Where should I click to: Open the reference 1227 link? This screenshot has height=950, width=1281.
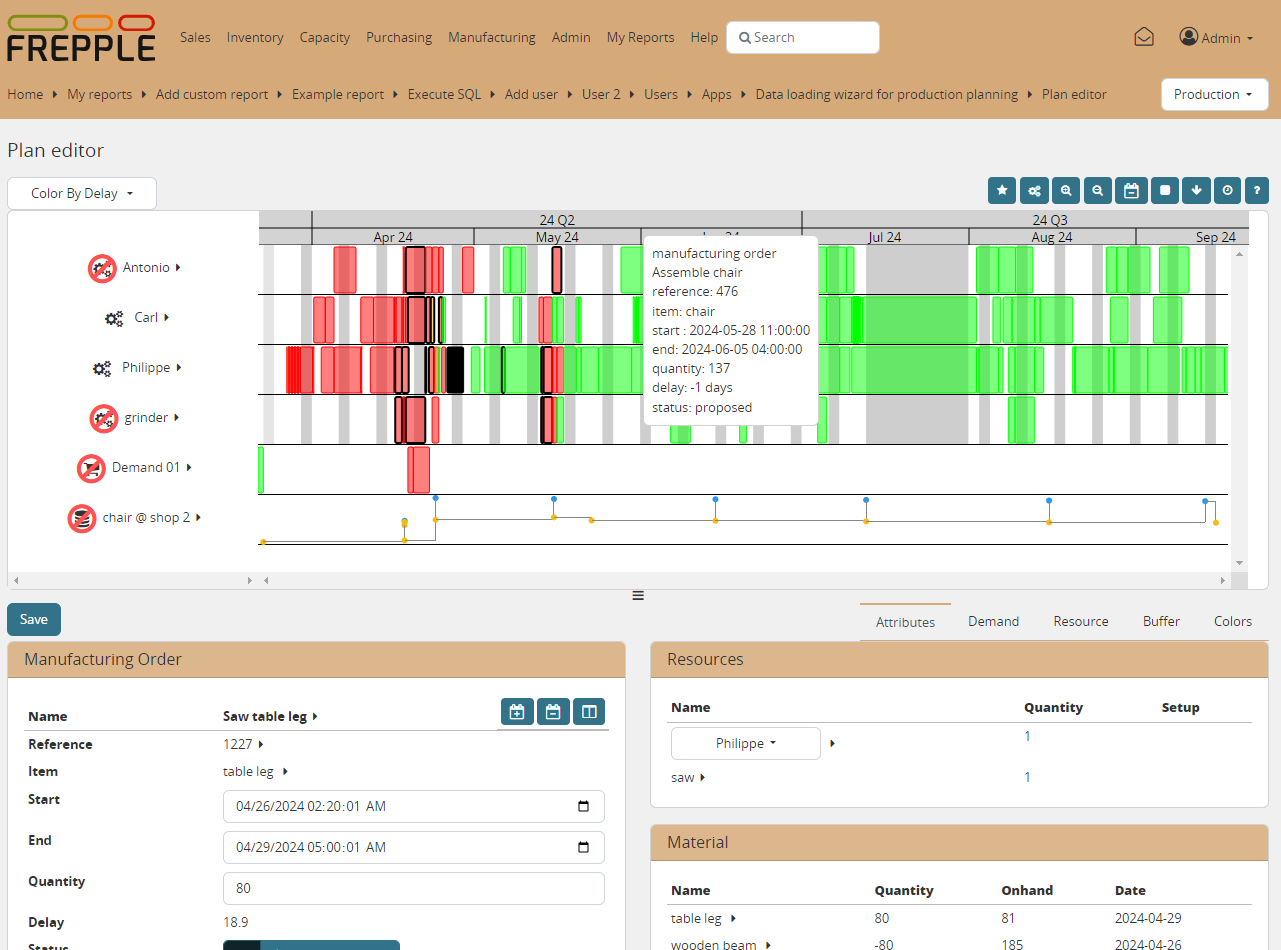coord(240,744)
